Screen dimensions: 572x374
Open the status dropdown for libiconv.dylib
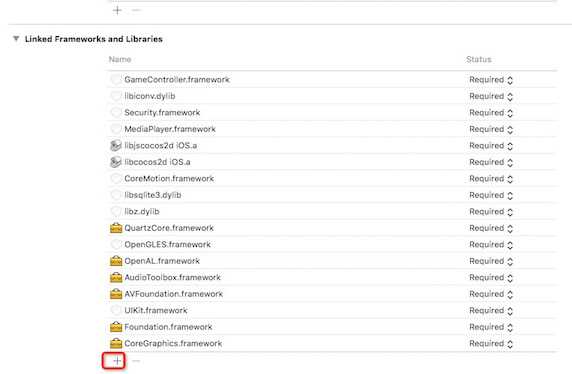491,96
